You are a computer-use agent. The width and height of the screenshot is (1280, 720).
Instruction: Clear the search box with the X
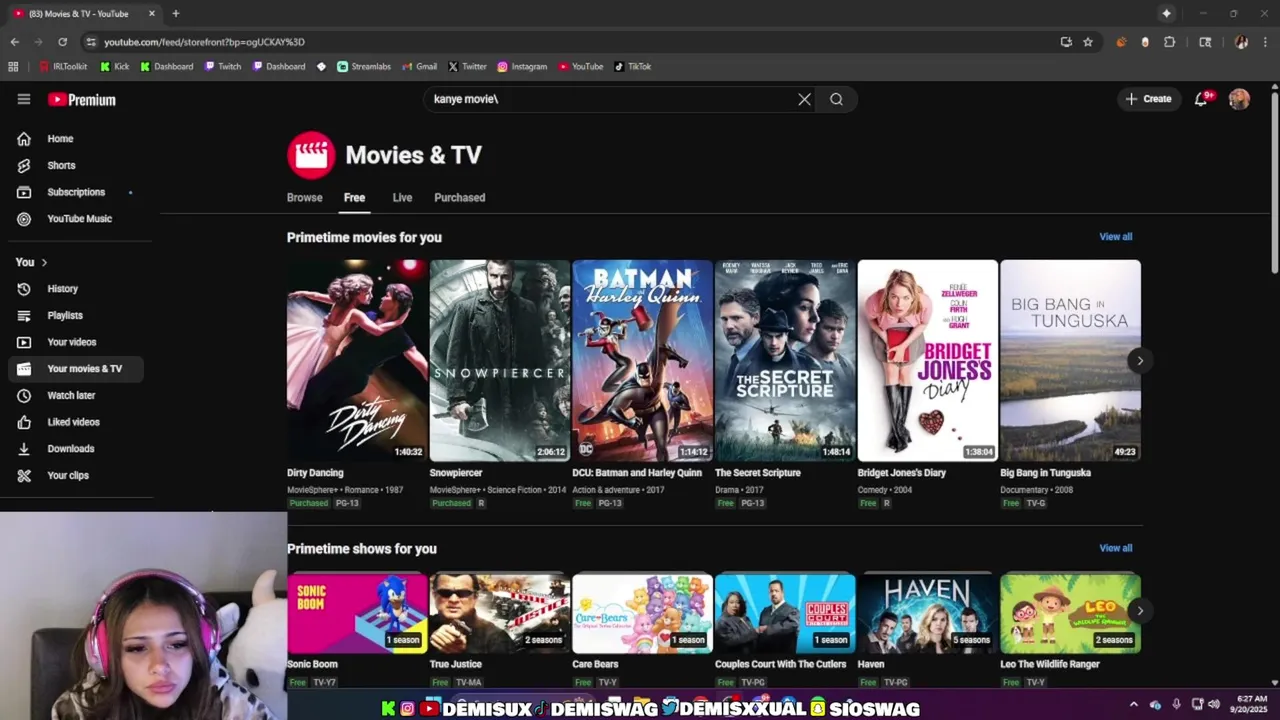pos(804,99)
